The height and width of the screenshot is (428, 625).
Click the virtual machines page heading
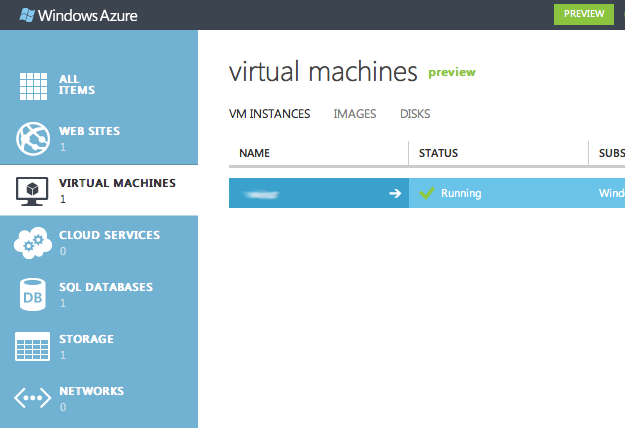pos(323,72)
